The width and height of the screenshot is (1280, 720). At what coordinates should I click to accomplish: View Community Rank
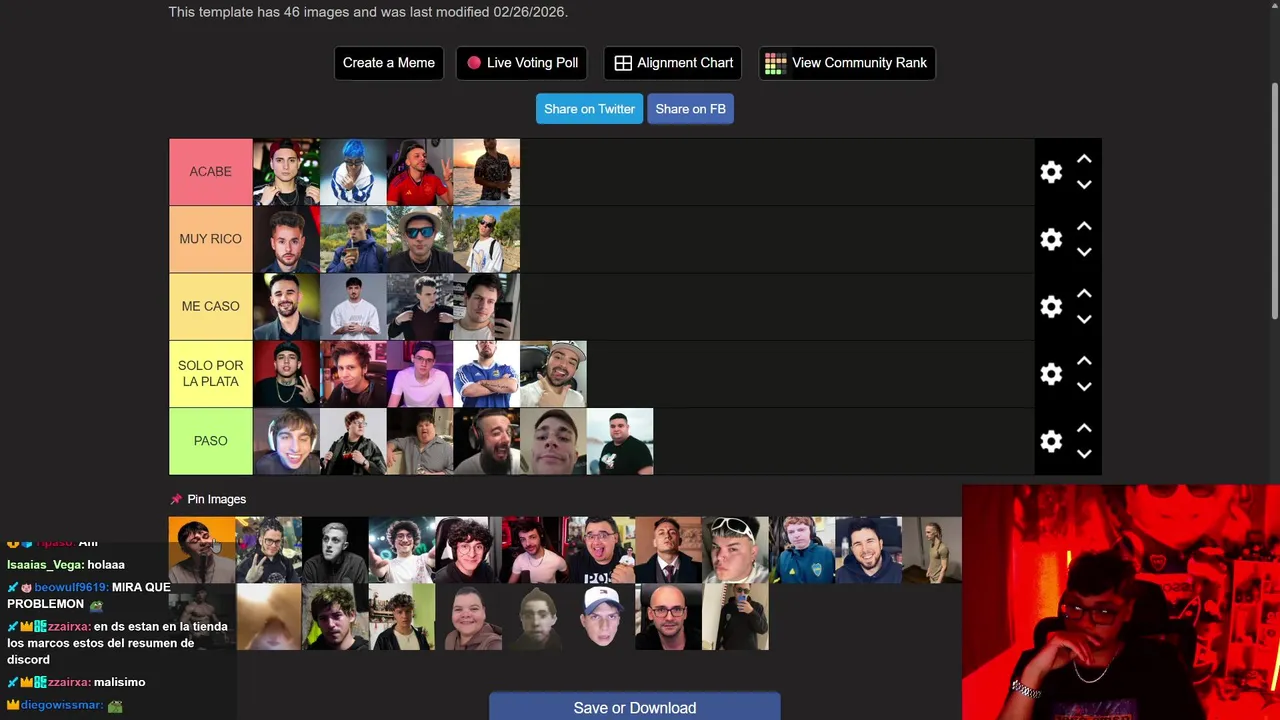[x=846, y=63]
